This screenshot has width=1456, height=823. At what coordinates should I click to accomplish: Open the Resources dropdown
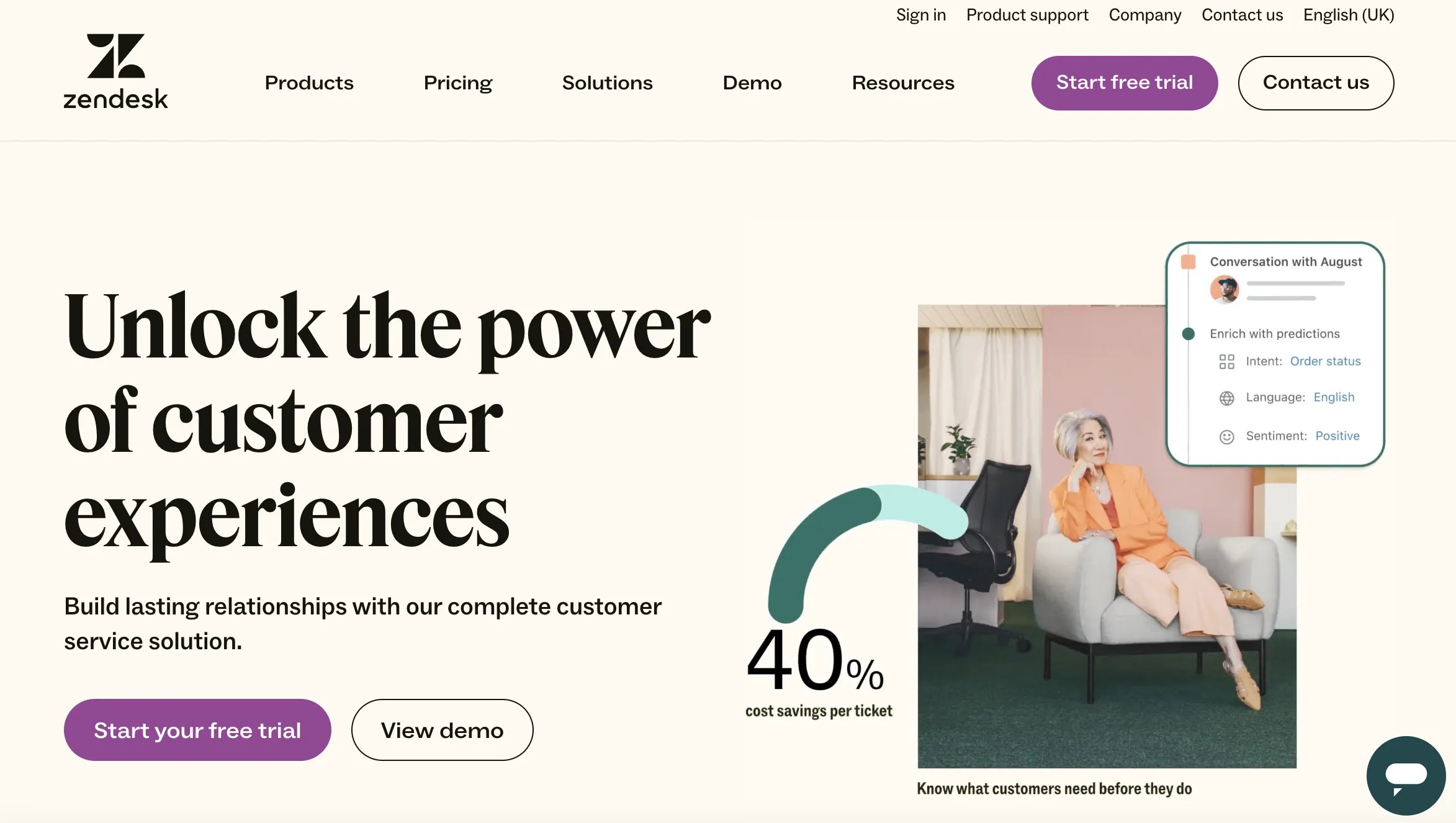[903, 83]
